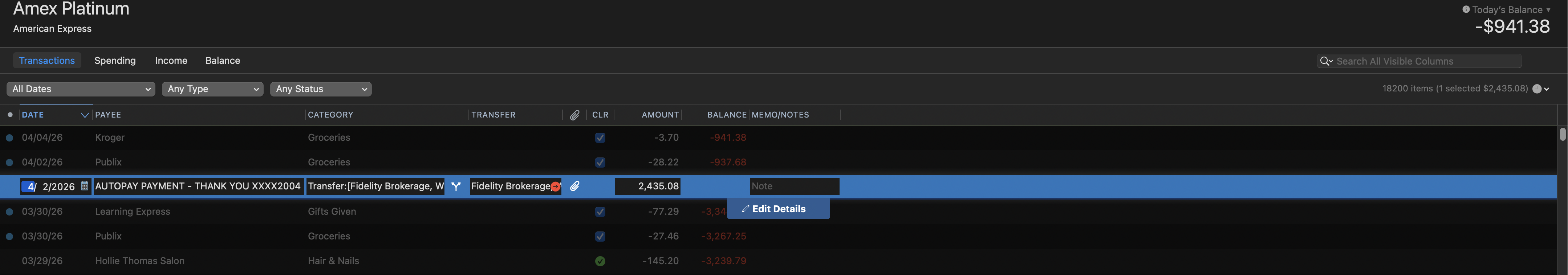Click the Note input field
The image size is (1568, 275).
[794, 186]
